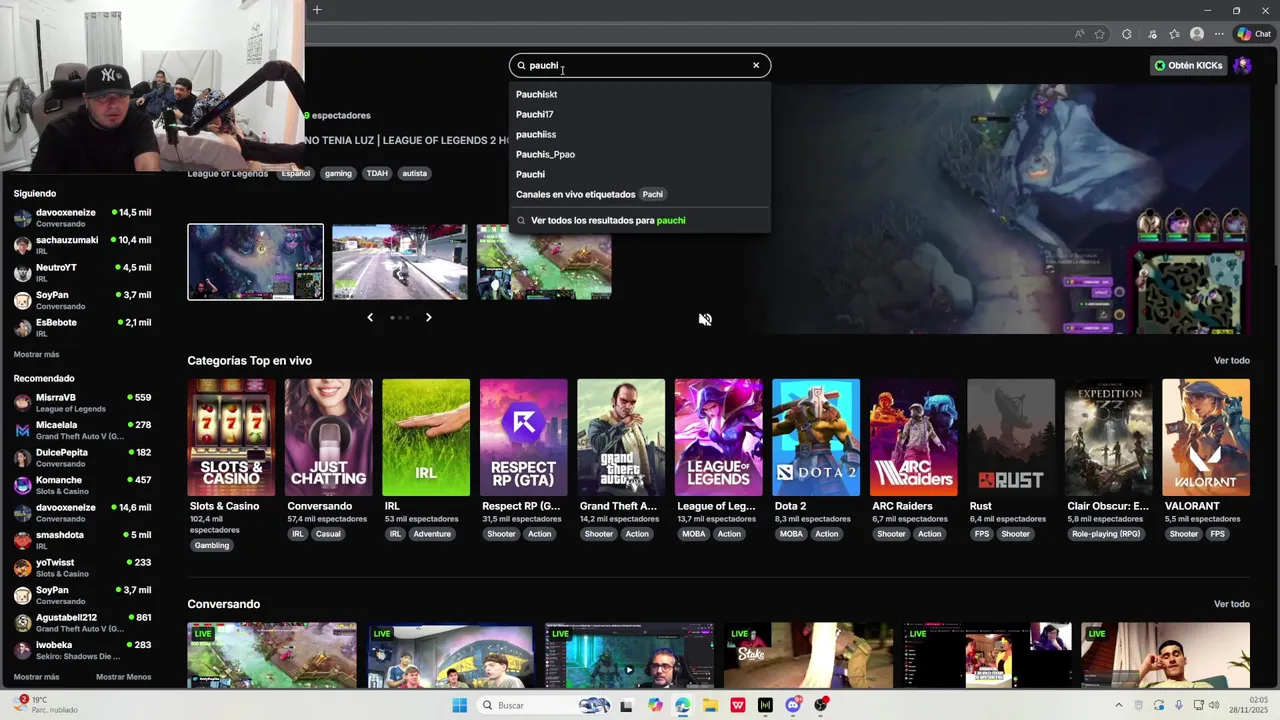Open Just Chatting category card
Viewport: 1280px width, 720px height.
click(x=328, y=437)
